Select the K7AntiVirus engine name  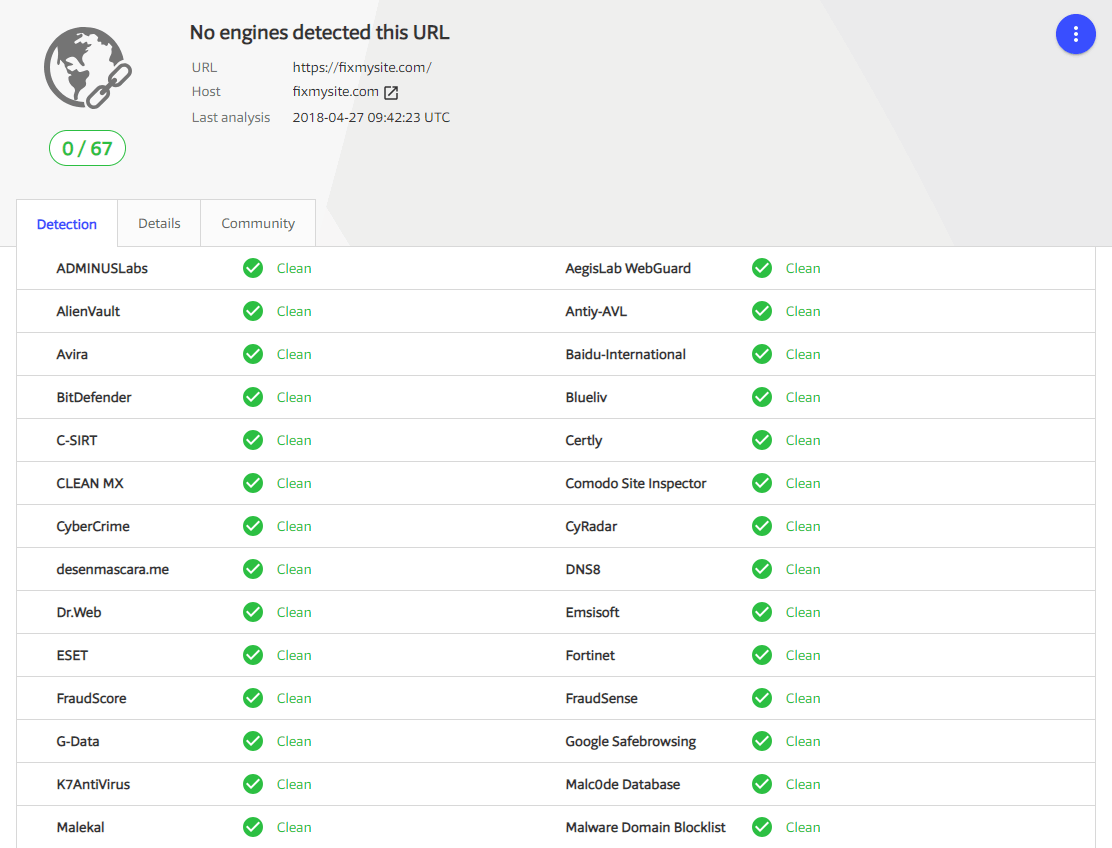[x=93, y=784]
